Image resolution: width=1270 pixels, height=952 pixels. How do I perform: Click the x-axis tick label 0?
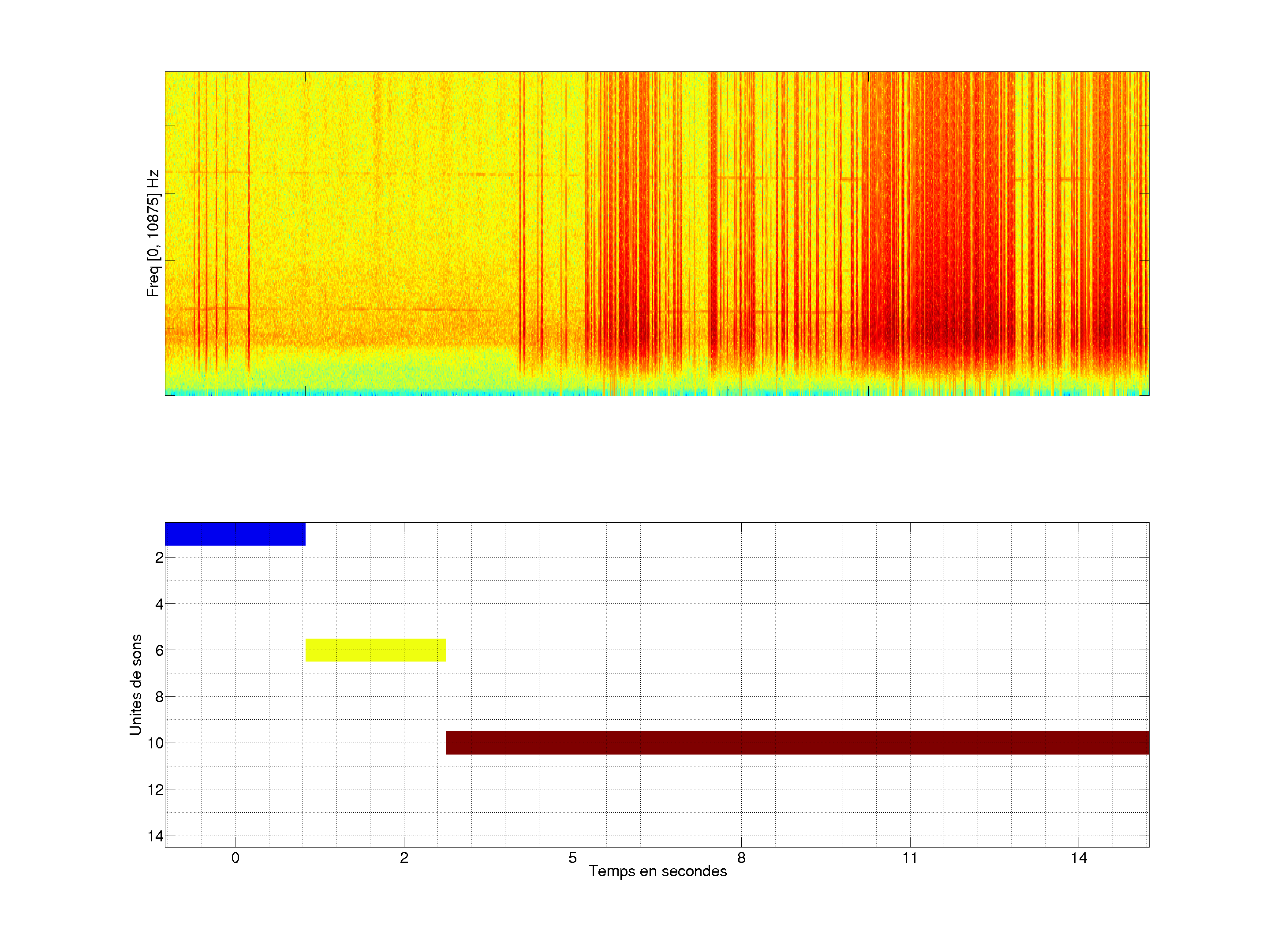pos(235,858)
